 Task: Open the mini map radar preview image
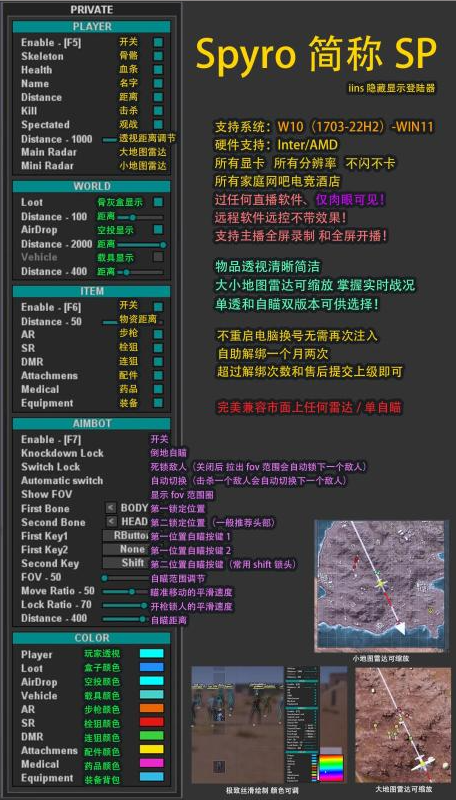[x=381, y=586]
